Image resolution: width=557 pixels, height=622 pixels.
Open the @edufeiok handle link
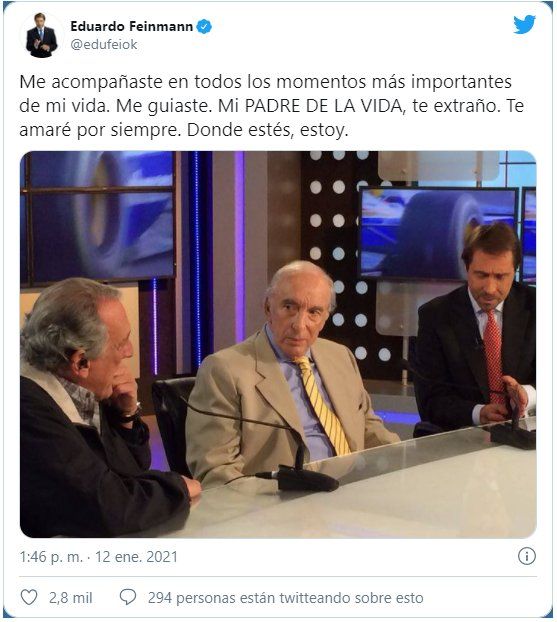coord(104,44)
